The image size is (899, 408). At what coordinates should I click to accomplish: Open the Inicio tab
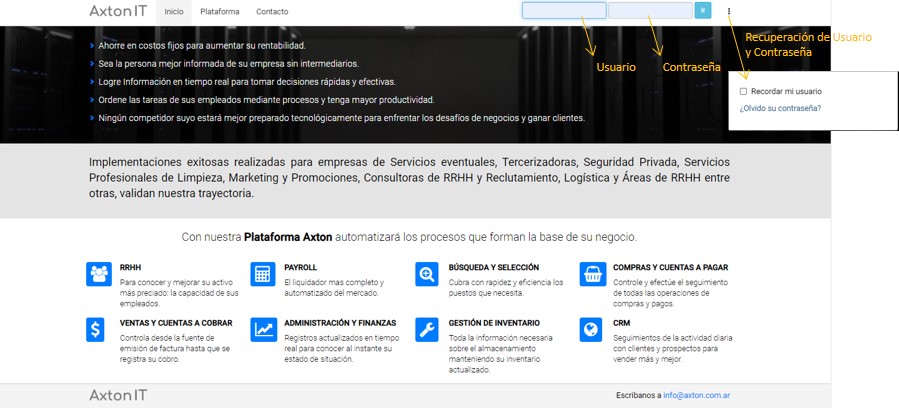coord(174,12)
